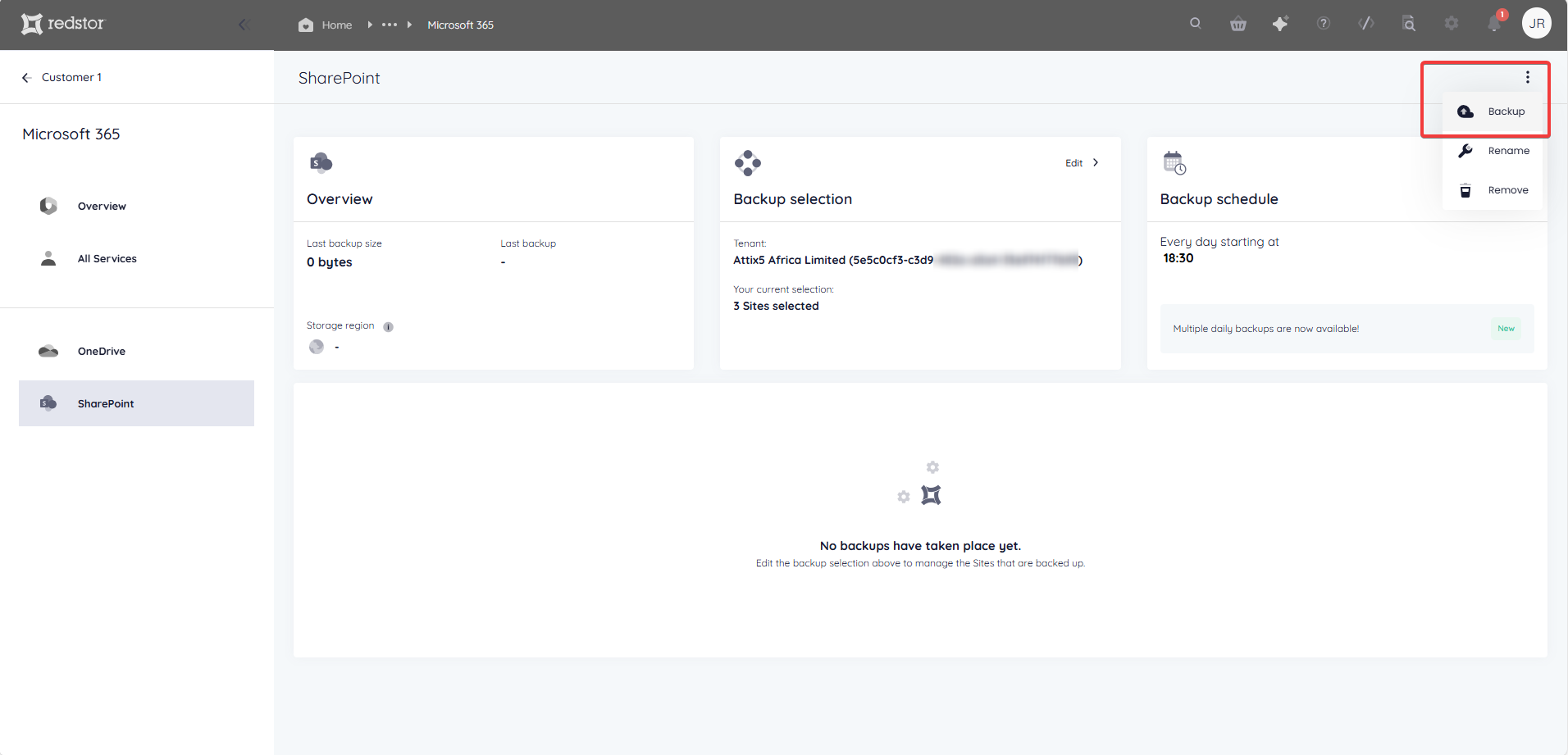The image size is (1568, 755).
Task: Click the storage region globe icon
Action: [x=317, y=347]
